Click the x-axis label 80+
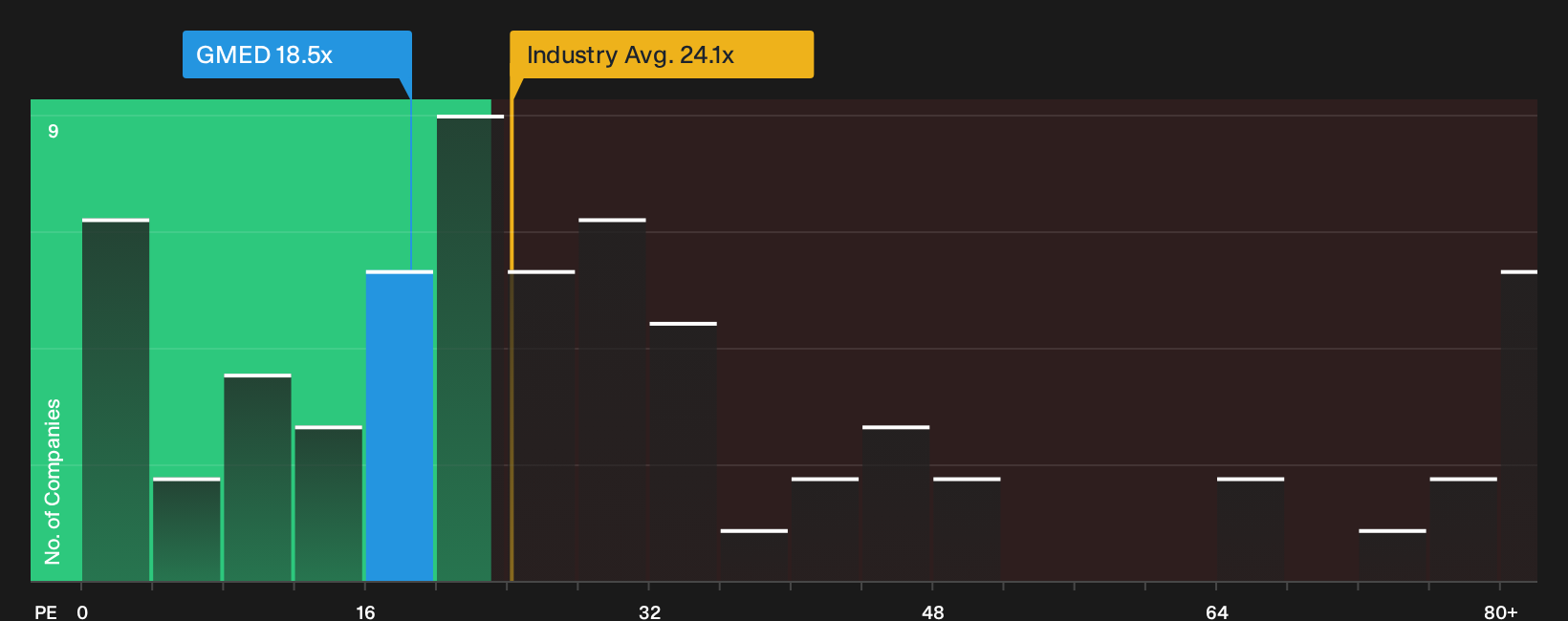The width and height of the screenshot is (1568, 621). 1501,611
